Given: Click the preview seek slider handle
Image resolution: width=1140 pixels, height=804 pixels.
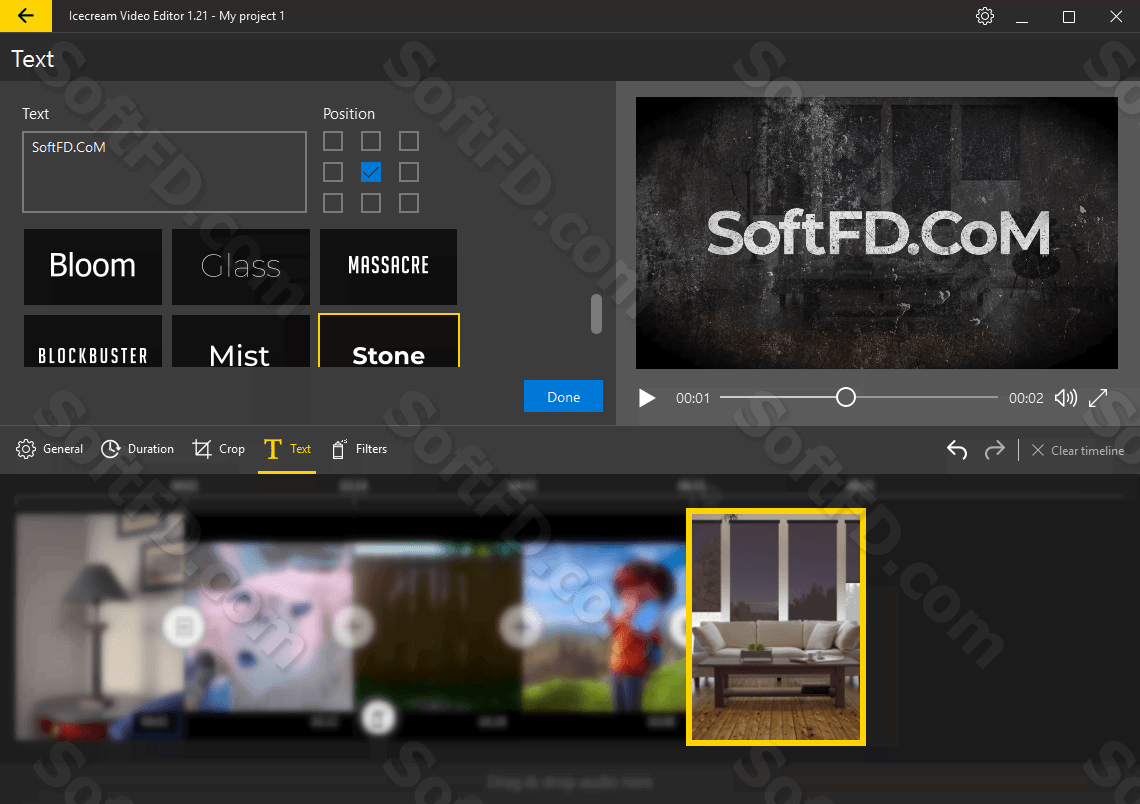Looking at the screenshot, I should point(846,397).
